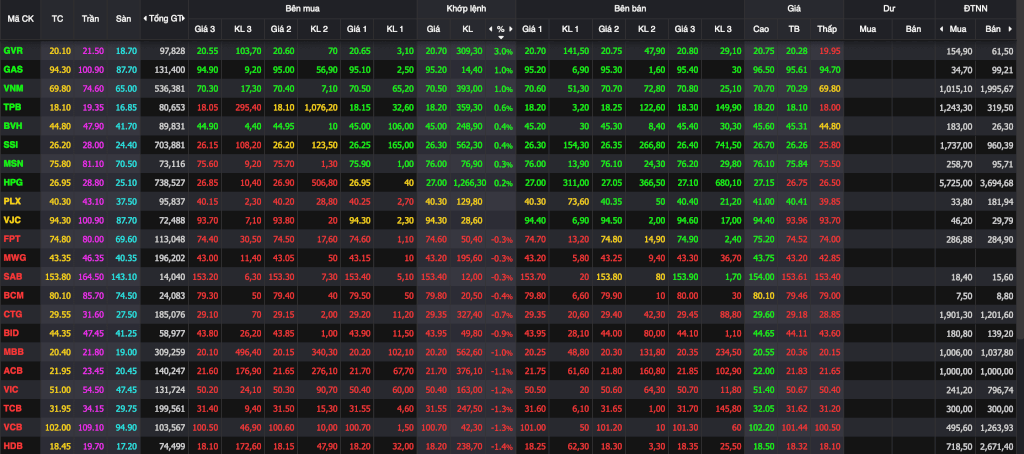Open the HPG ticker symbol

12,182
